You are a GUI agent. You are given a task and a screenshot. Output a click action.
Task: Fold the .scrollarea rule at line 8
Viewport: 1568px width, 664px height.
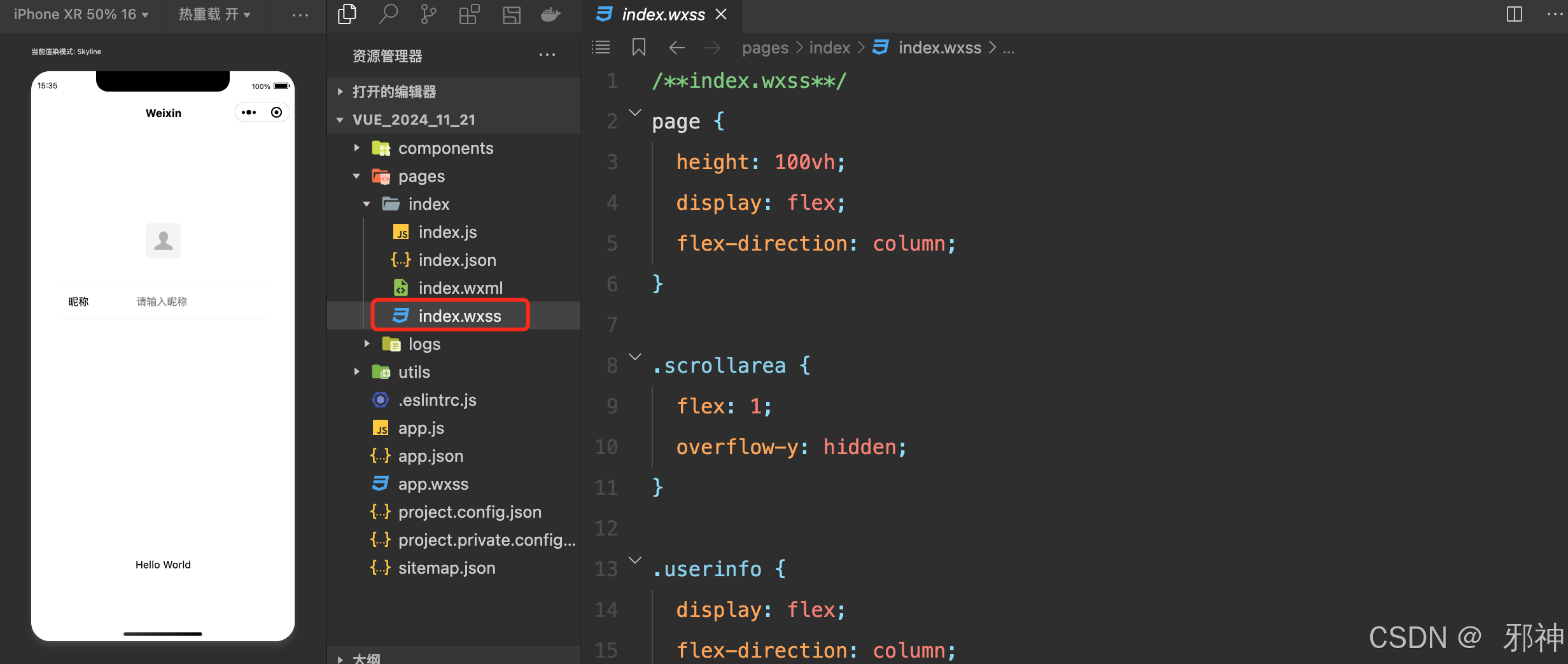click(634, 357)
